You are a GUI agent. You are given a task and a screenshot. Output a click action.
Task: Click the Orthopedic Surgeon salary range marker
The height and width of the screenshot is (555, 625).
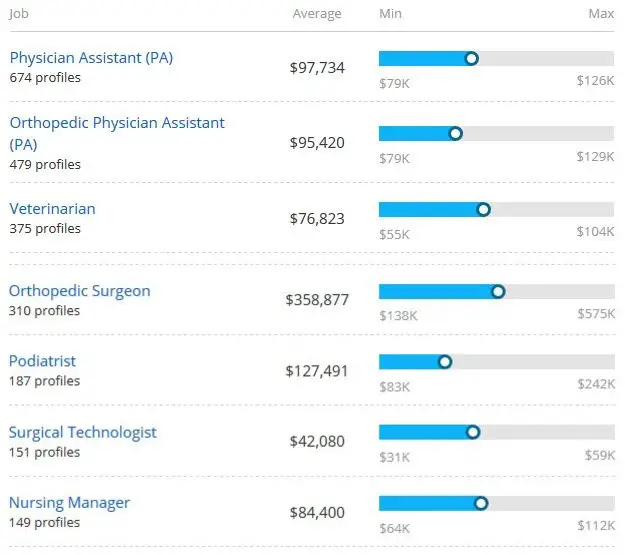[499, 291]
